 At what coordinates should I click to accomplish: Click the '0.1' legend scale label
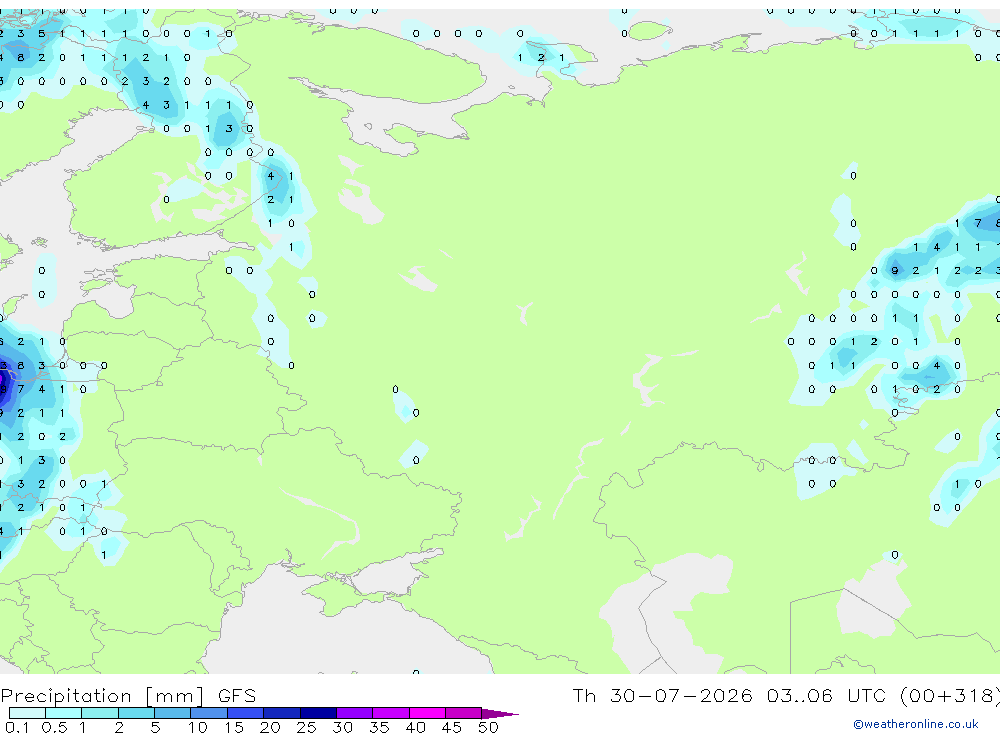pyautogui.click(x=17, y=727)
